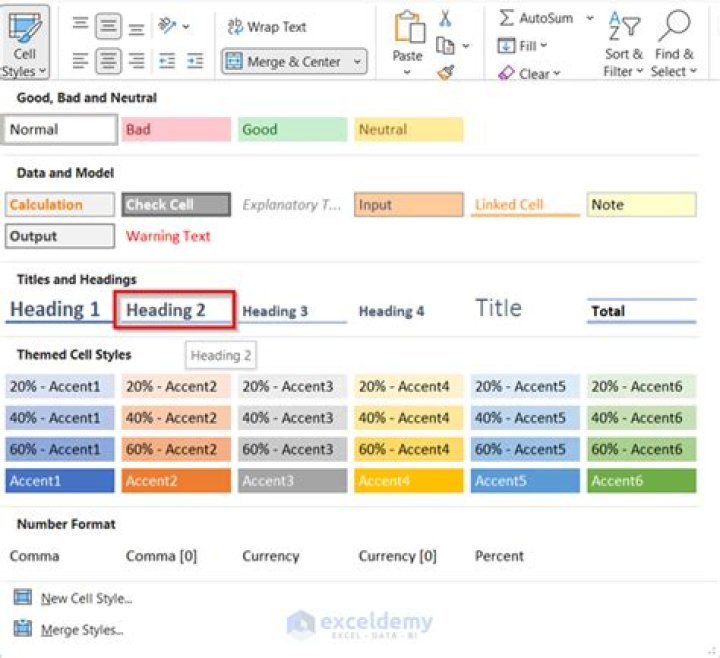Apply the Linked Cell style
The height and width of the screenshot is (658, 720).
point(525,204)
